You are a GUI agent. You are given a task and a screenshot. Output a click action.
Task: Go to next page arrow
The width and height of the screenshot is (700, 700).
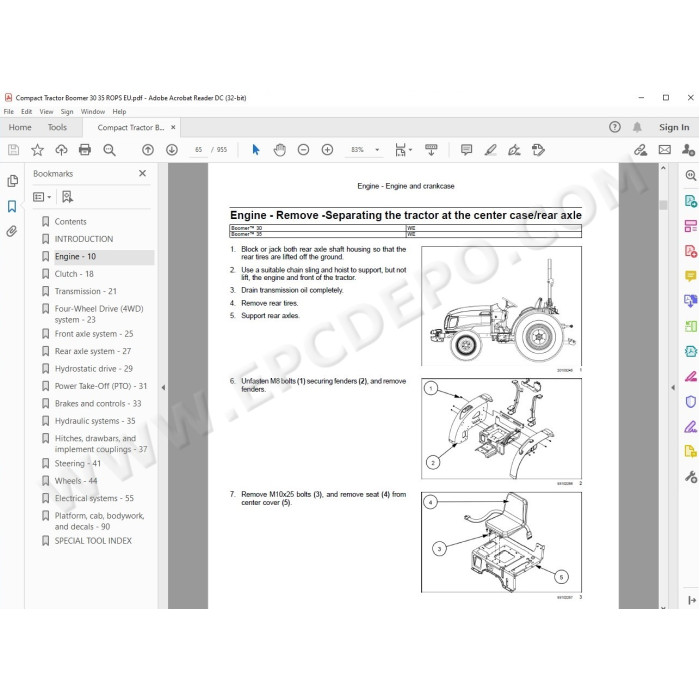[172, 150]
